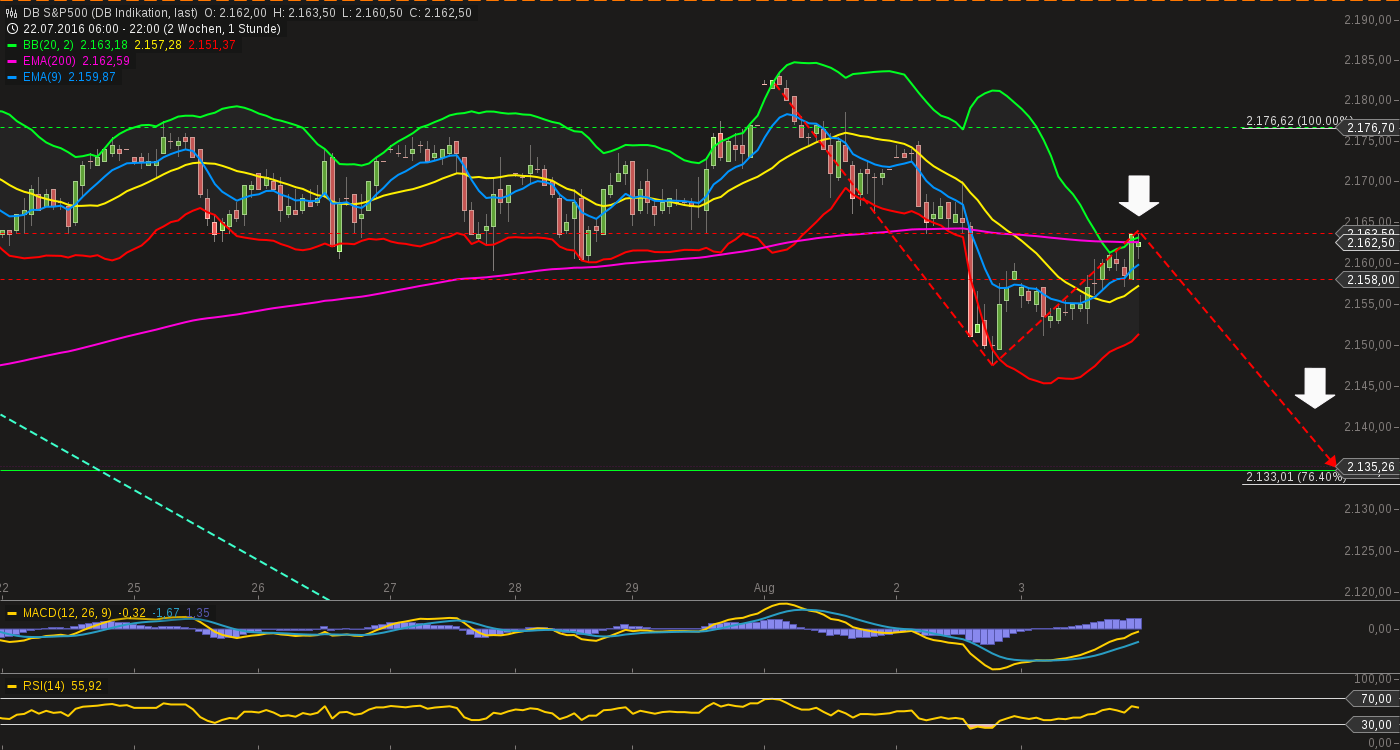
Task: Click the EMA(9) value 2.159,87
Action: point(92,77)
